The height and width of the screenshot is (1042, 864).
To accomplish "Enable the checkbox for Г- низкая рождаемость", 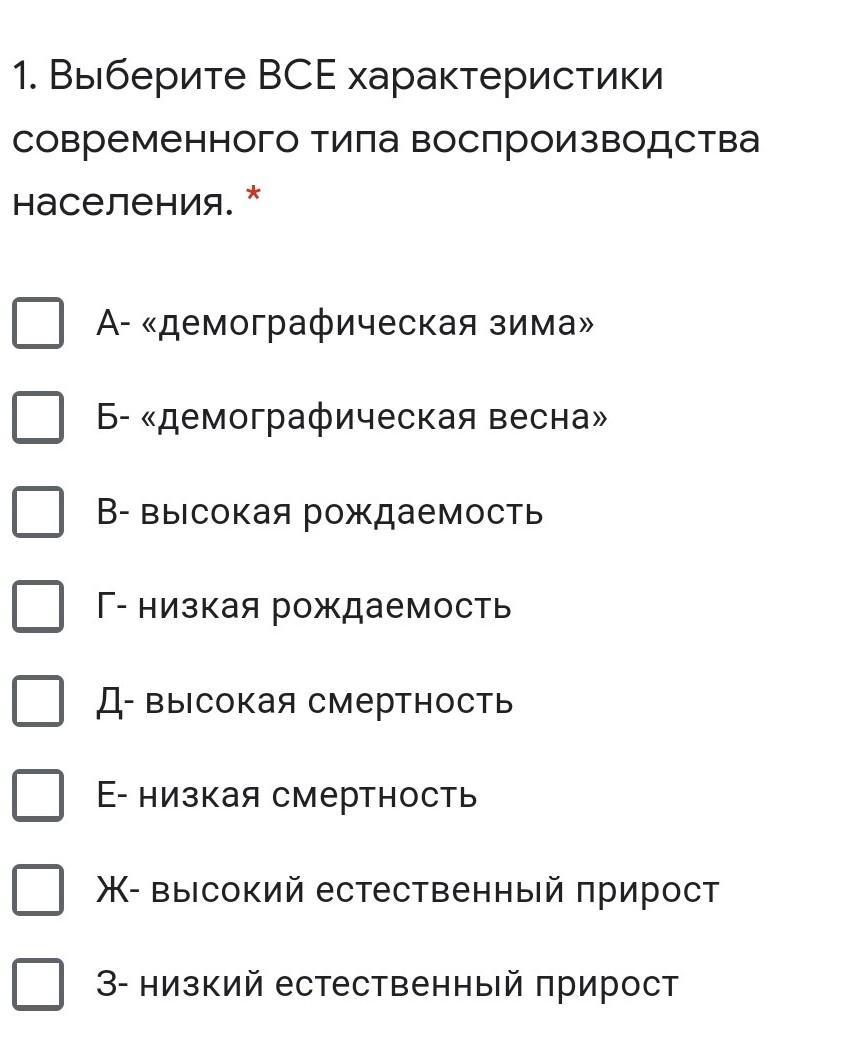I will [38, 607].
